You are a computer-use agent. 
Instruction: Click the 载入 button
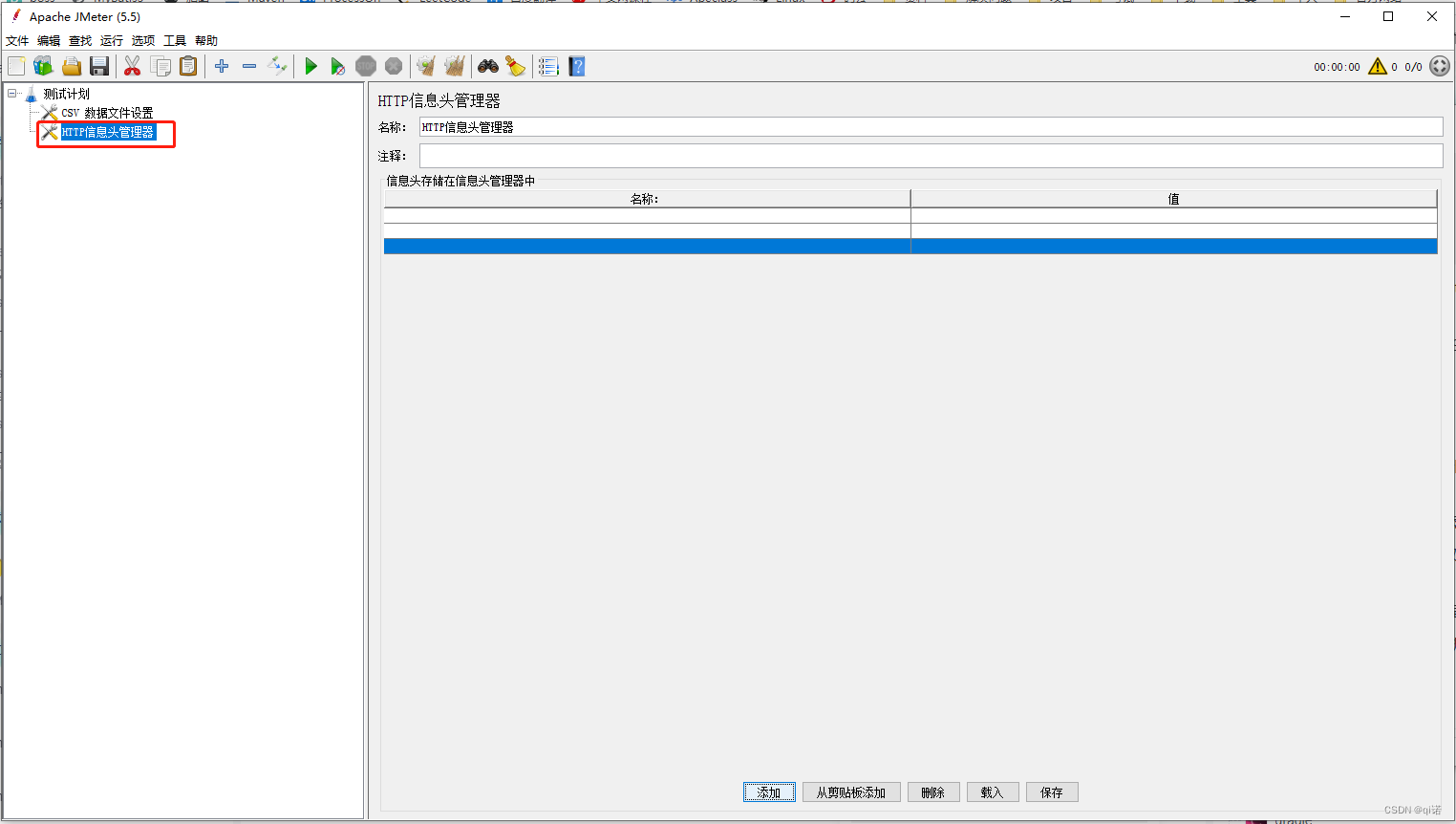coord(993,792)
